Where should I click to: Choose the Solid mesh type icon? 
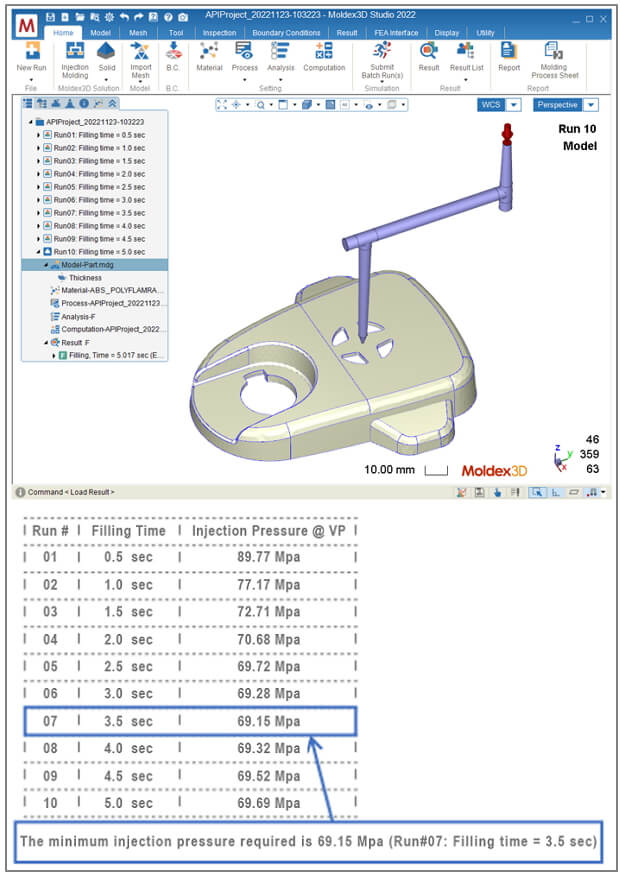point(106,51)
